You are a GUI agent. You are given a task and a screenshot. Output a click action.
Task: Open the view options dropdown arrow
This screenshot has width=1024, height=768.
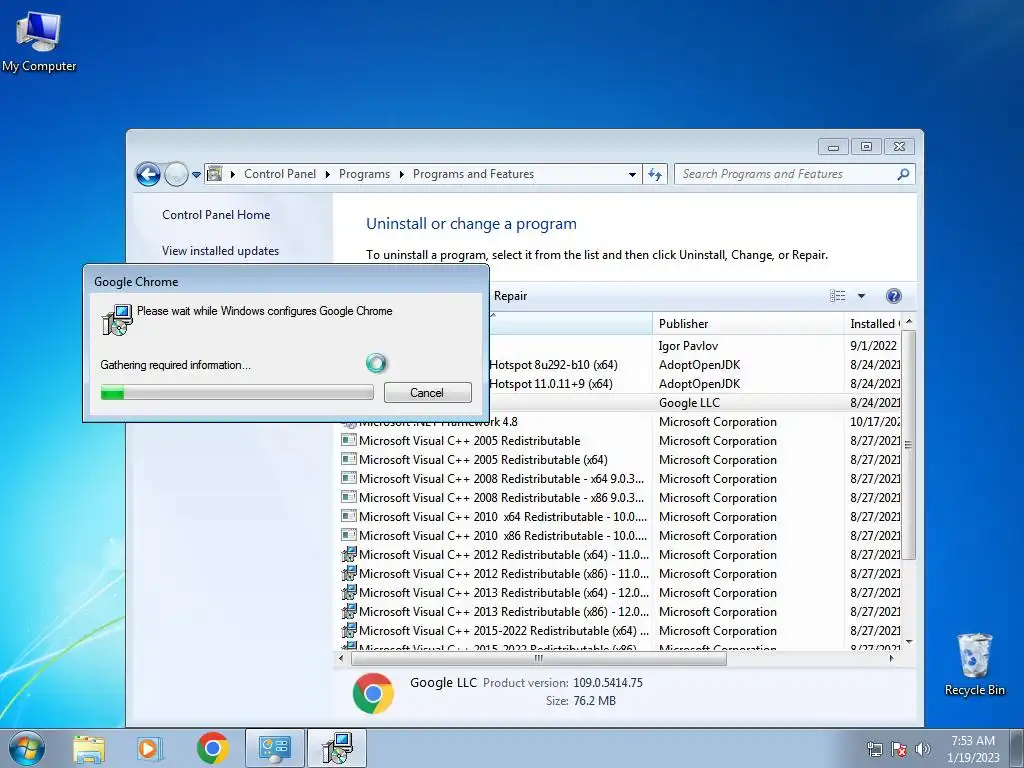[x=861, y=296]
